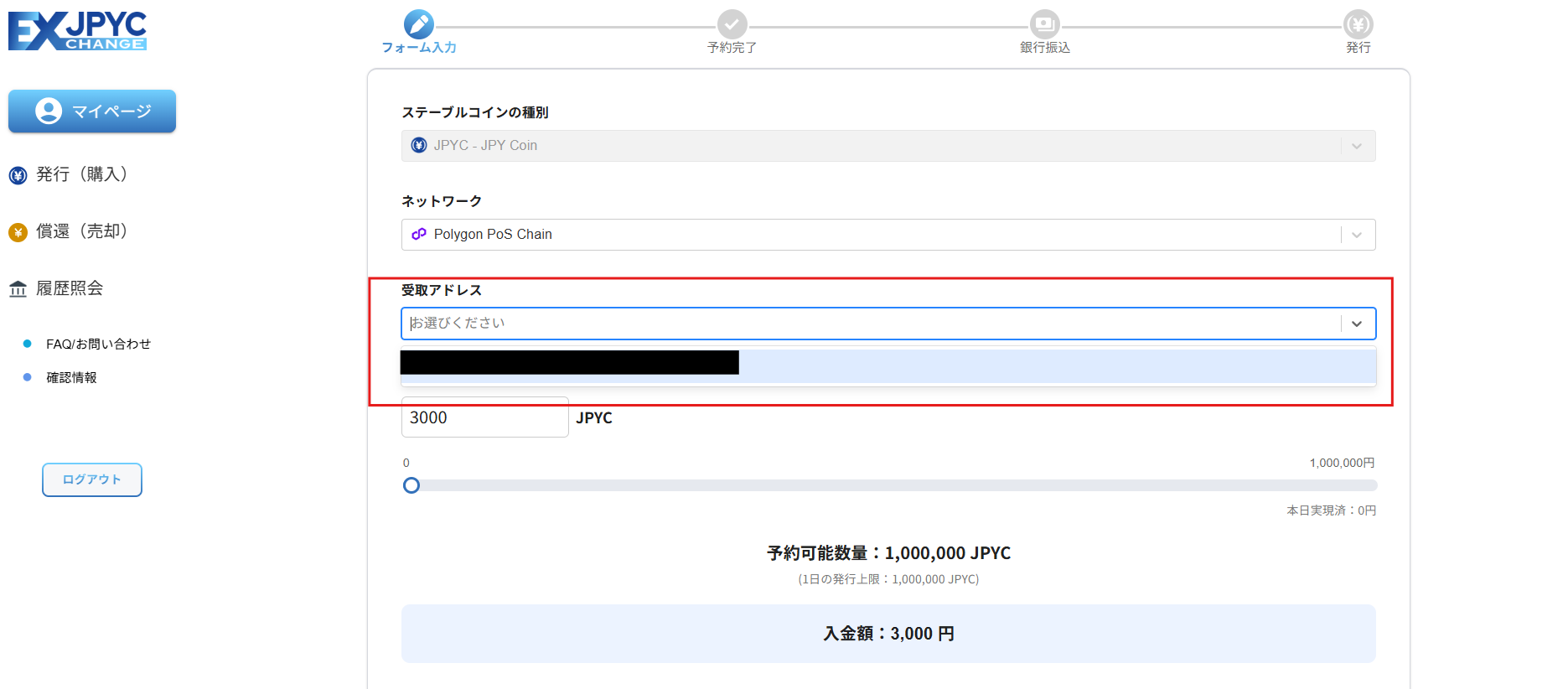Click the ステーブルコインの種別 label
Screen dimensions: 1568x689
[x=475, y=112]
